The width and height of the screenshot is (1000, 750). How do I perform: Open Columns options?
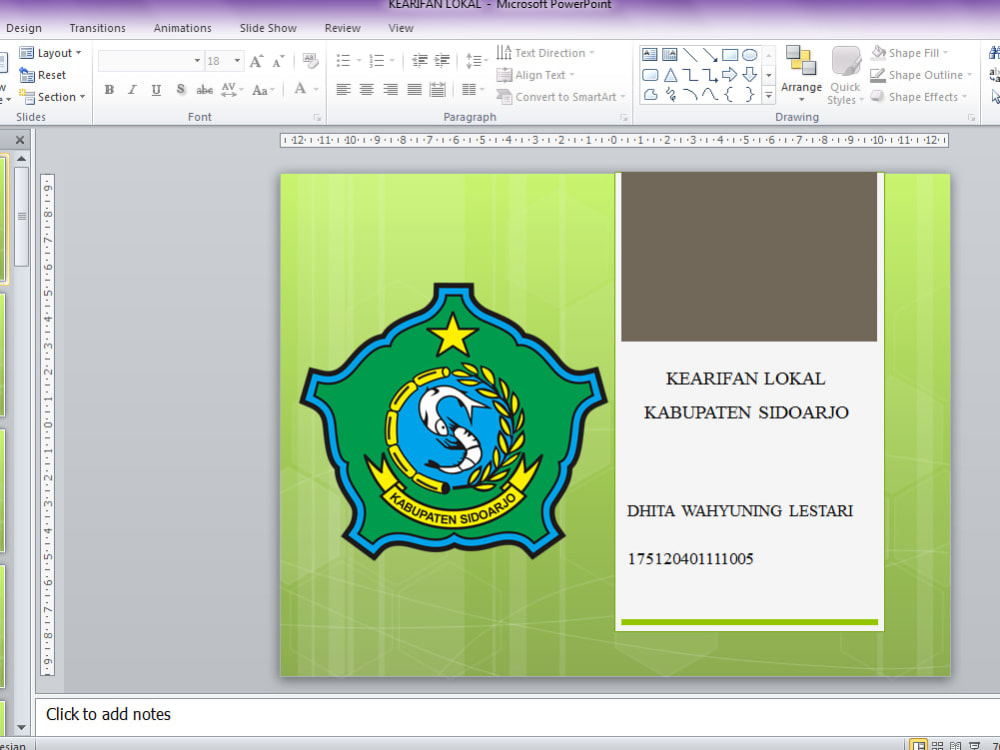(471, 89)
